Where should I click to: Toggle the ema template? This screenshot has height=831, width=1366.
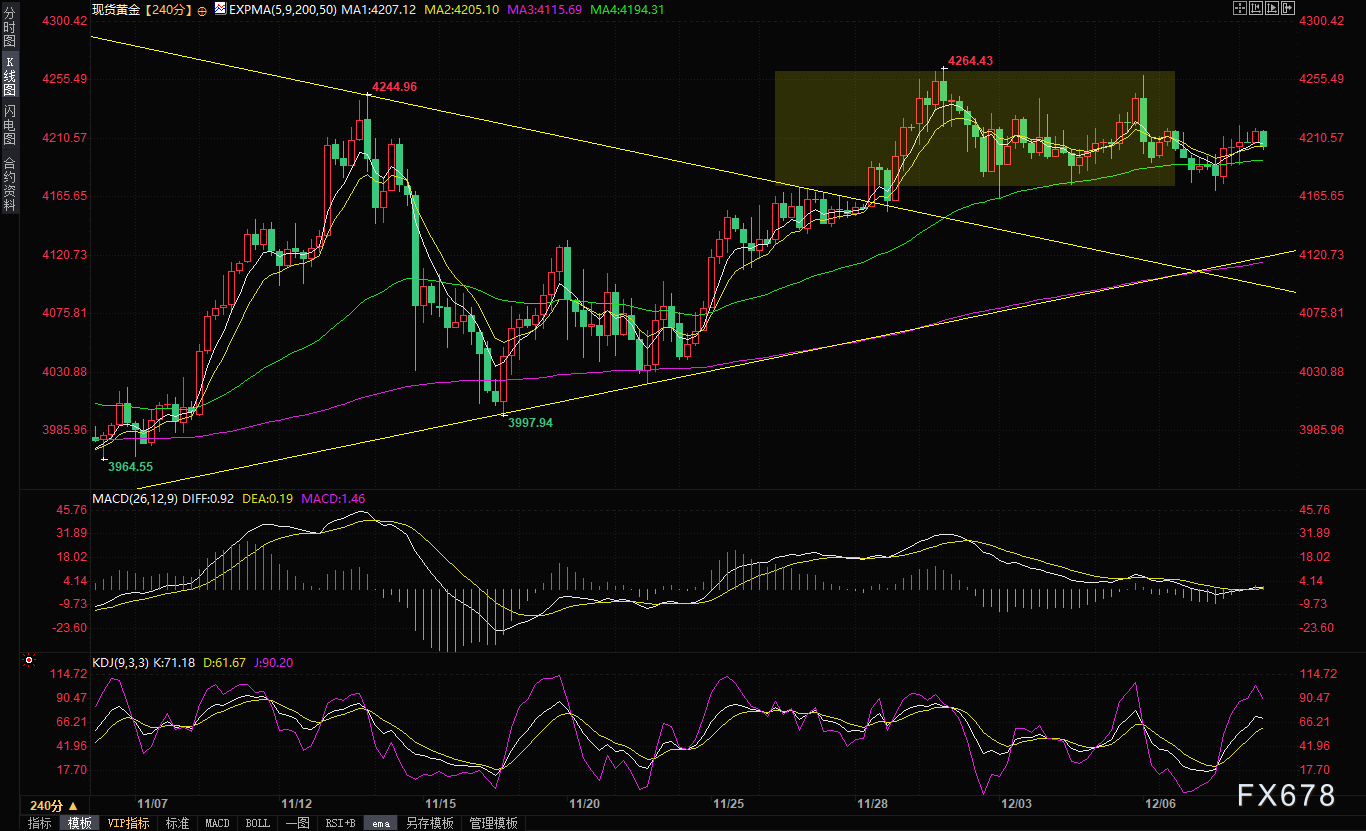[x=381, y=823]
